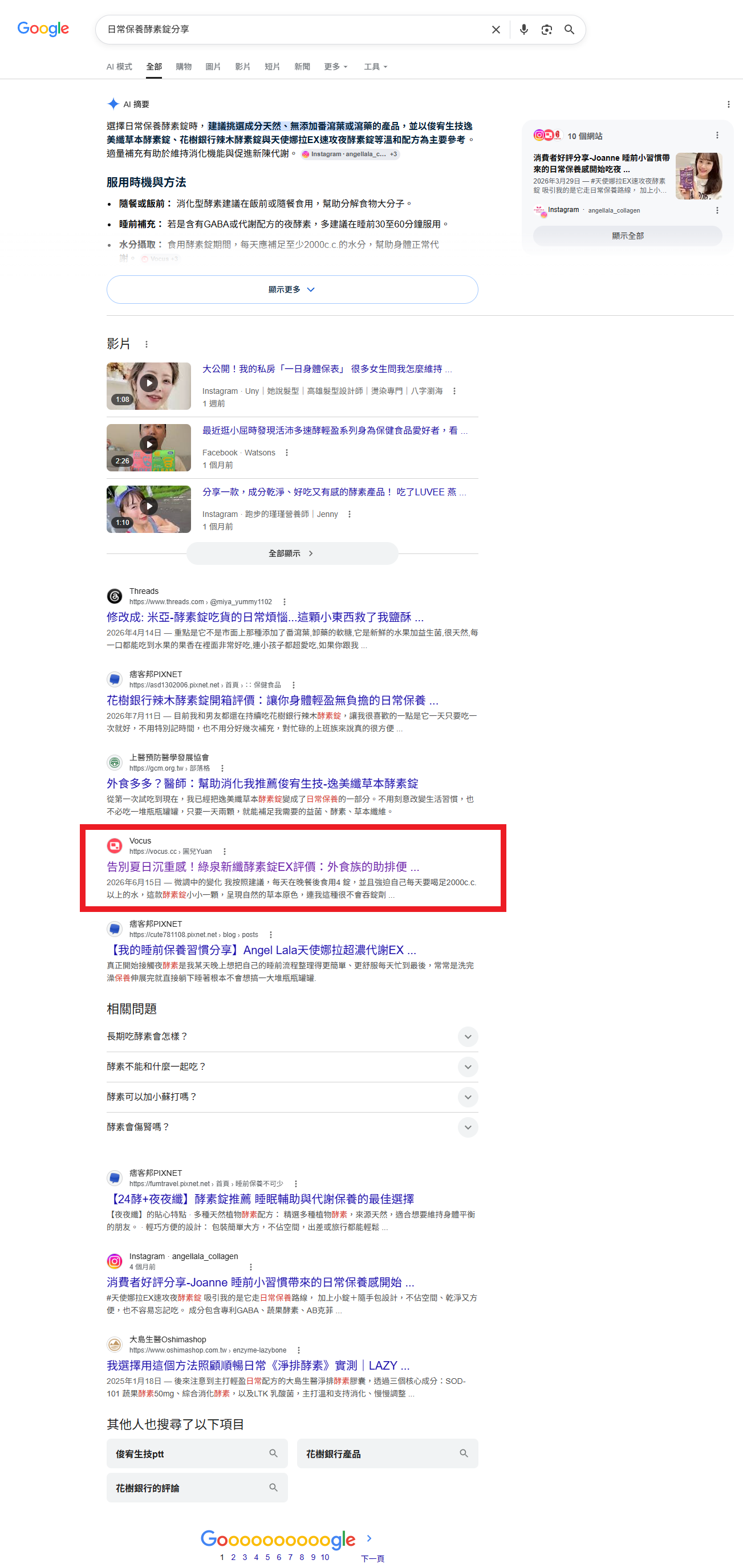Open the 更多 search filter dropdown

(x=335, y=67)
